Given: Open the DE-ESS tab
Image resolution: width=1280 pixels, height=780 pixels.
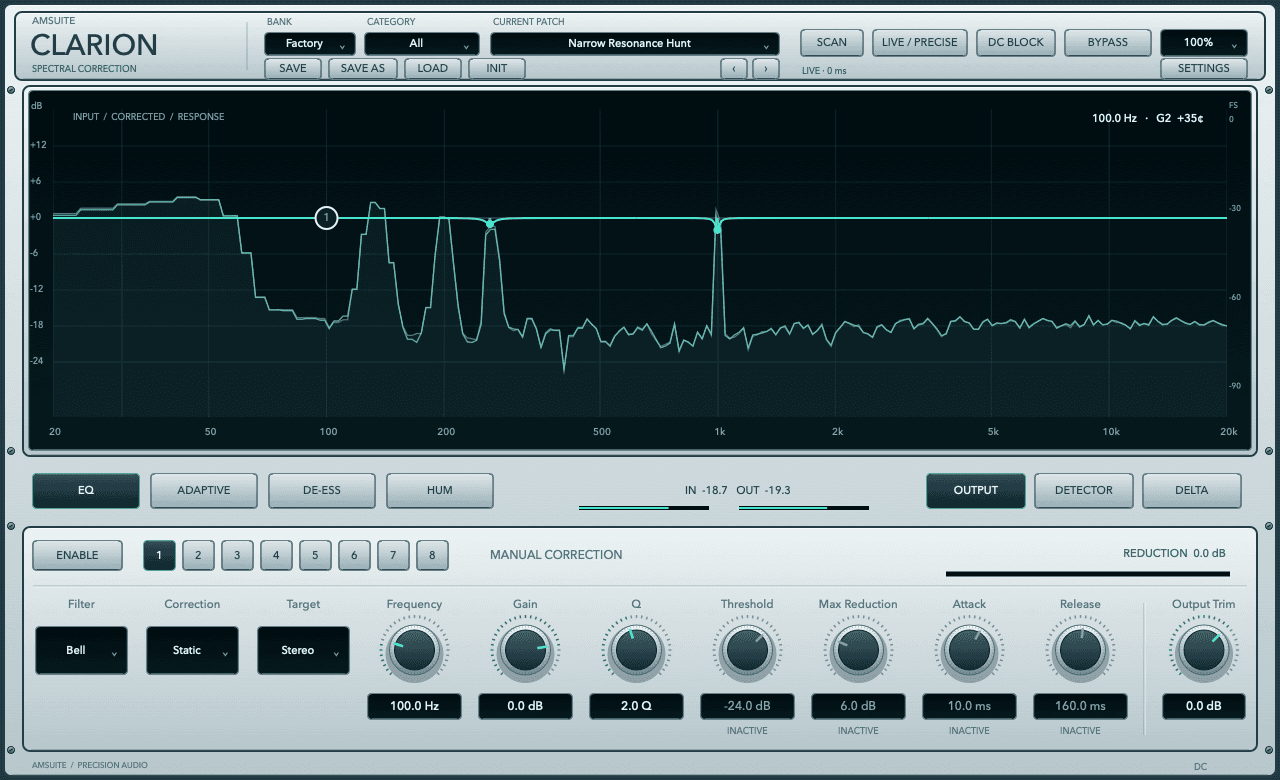Looking at the screenshot, I should (322, 490).
